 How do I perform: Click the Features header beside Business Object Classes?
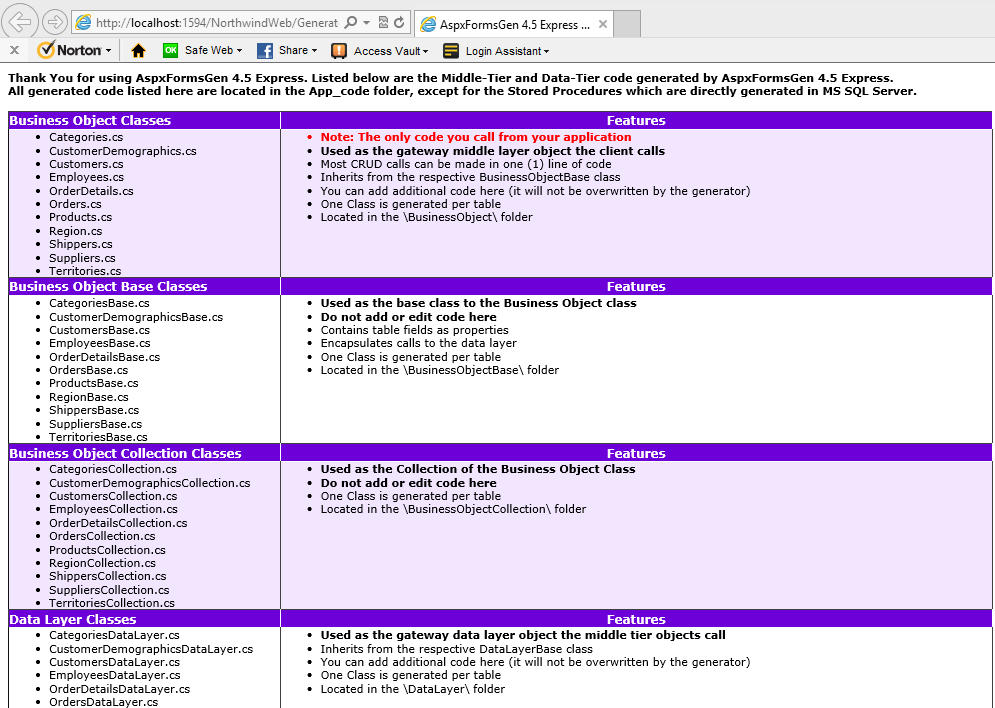pos(636,121)
